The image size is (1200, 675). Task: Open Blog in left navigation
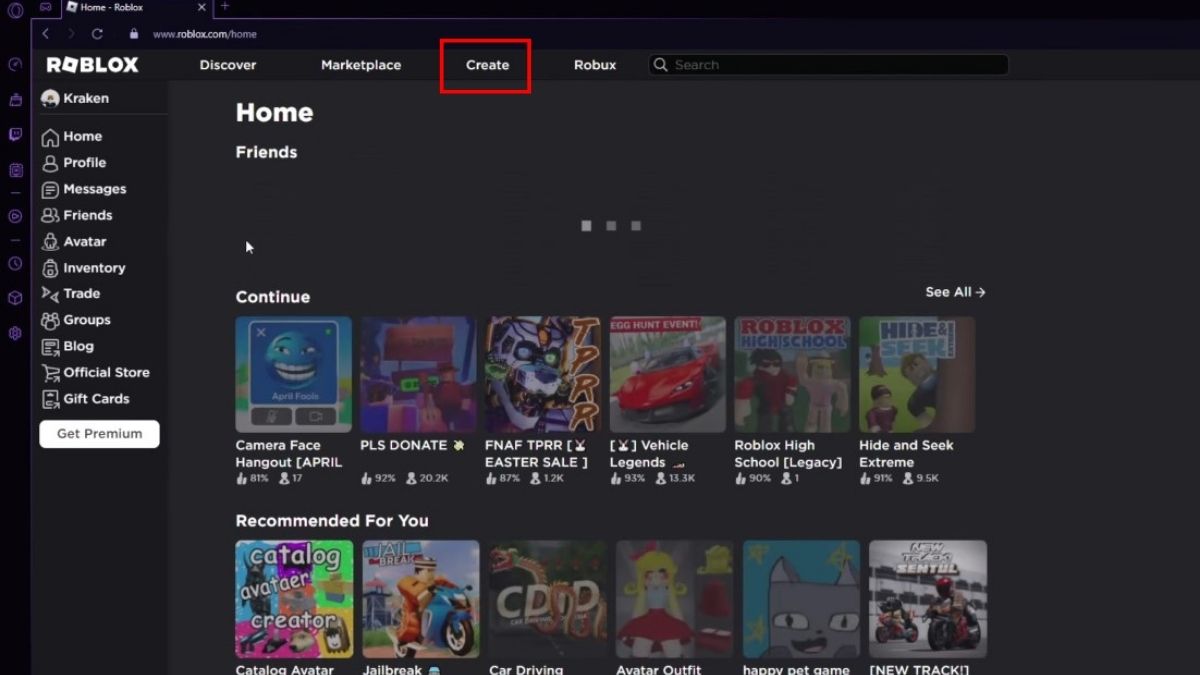click(x=67, y=346)
